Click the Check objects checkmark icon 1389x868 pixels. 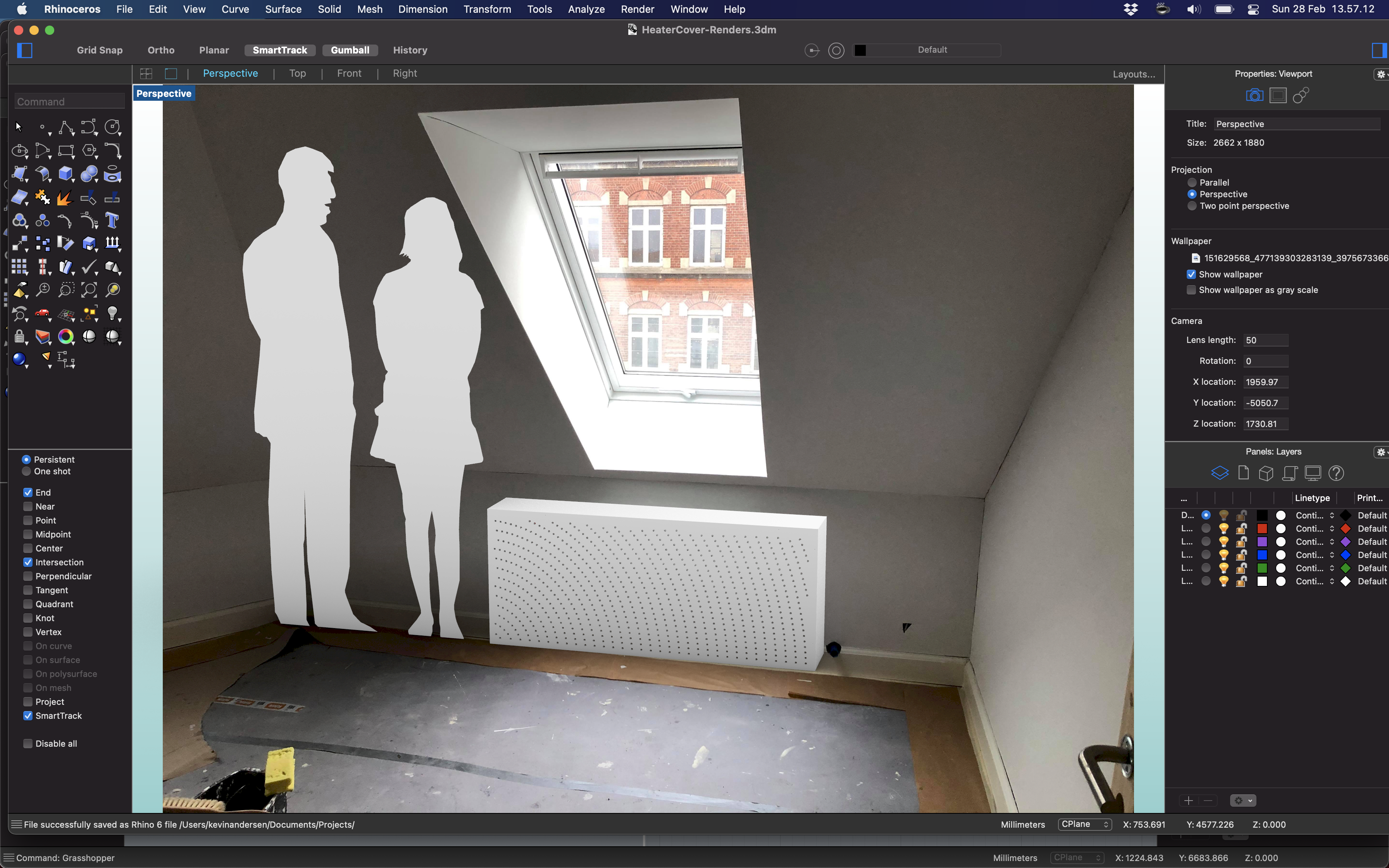[90, 266]
